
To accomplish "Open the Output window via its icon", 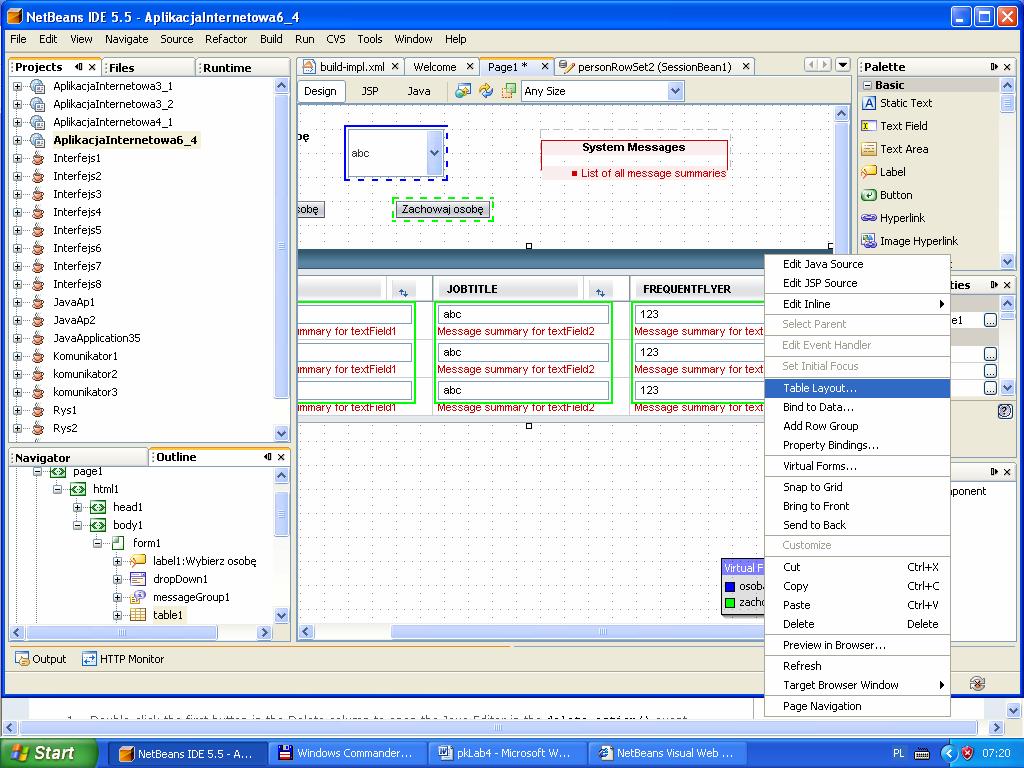I will (x=22, y=659).
